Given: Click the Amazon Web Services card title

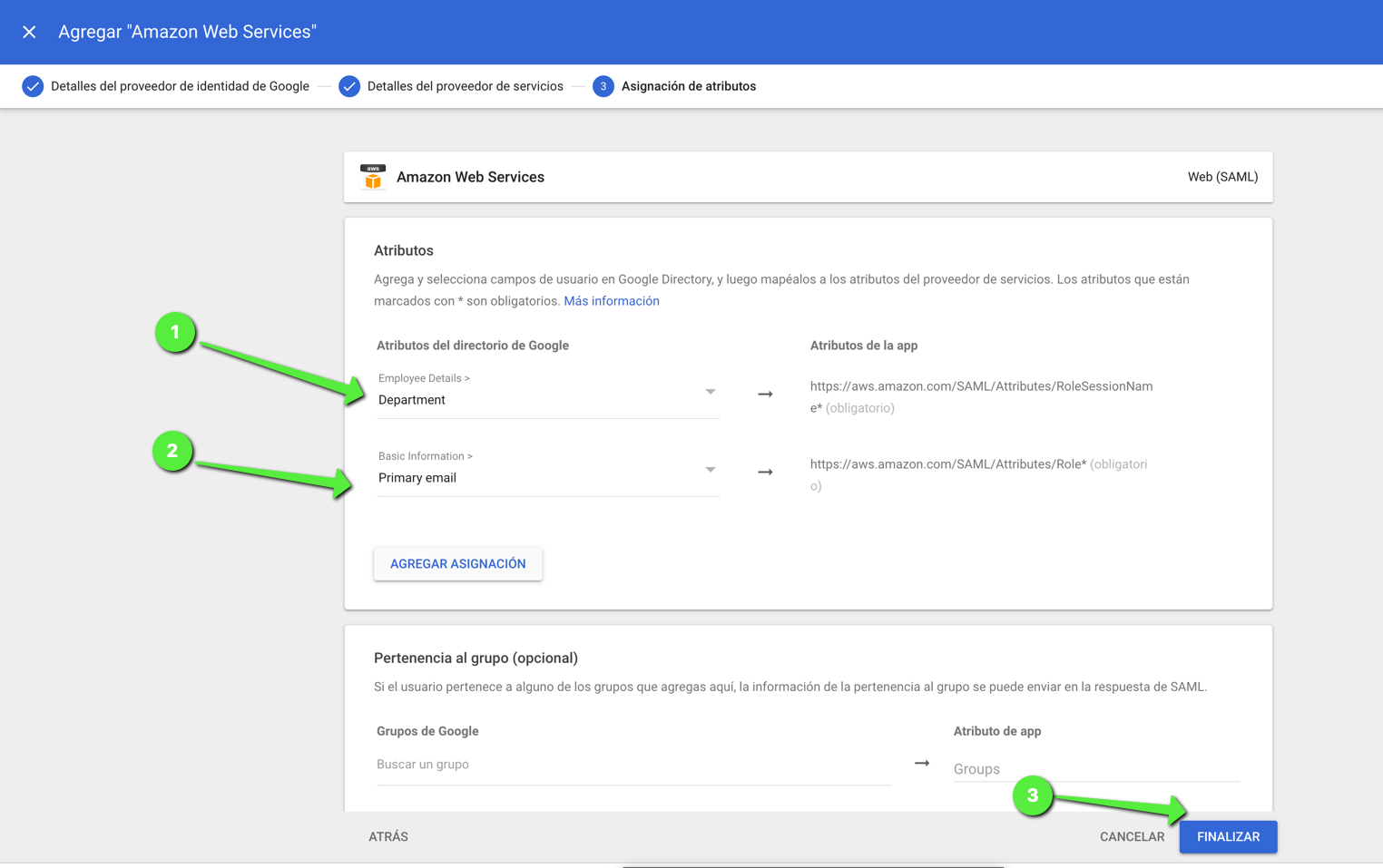Looking at the screenshot, I should 470,177.
